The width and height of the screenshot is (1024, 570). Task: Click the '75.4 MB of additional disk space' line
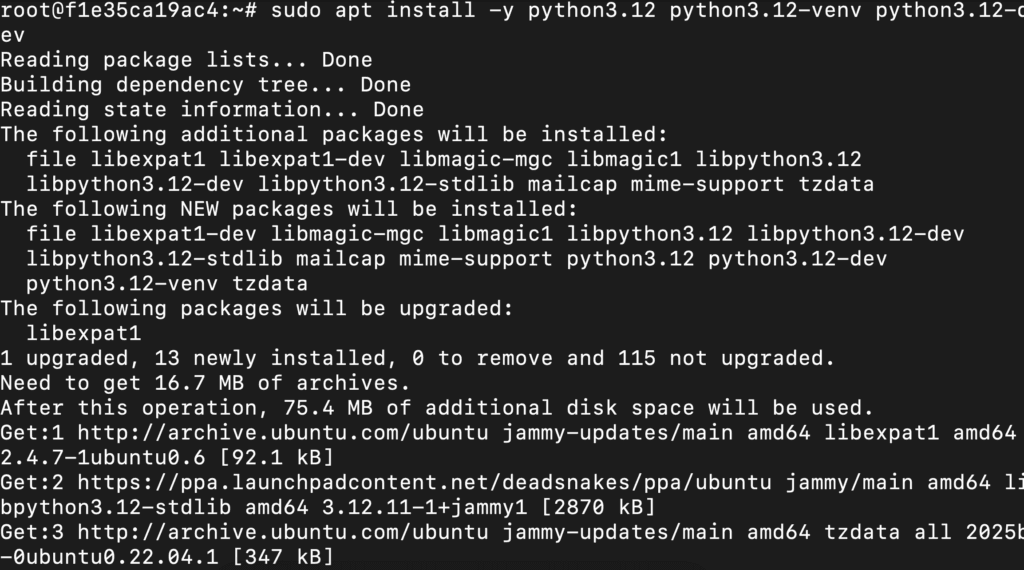click(437, 407)
